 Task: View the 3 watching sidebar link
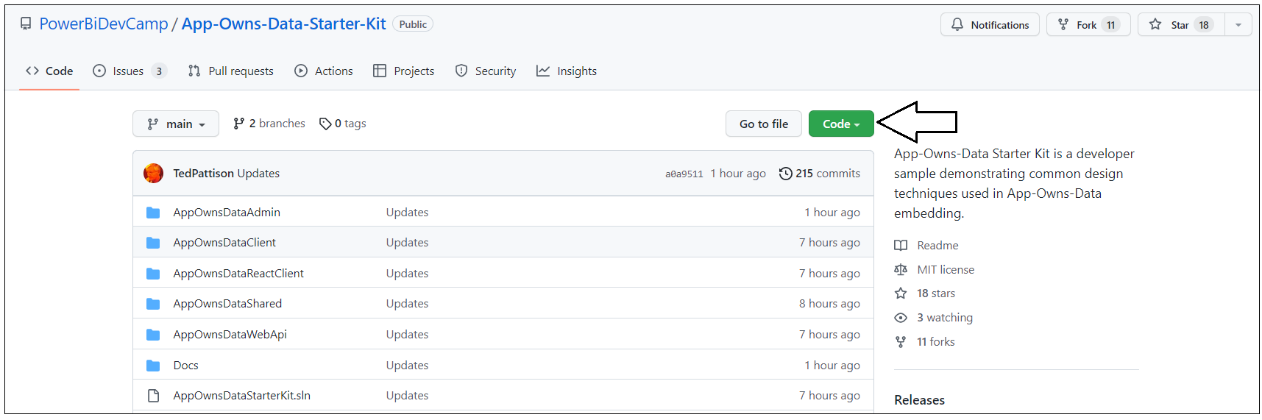tap(933, 318)
